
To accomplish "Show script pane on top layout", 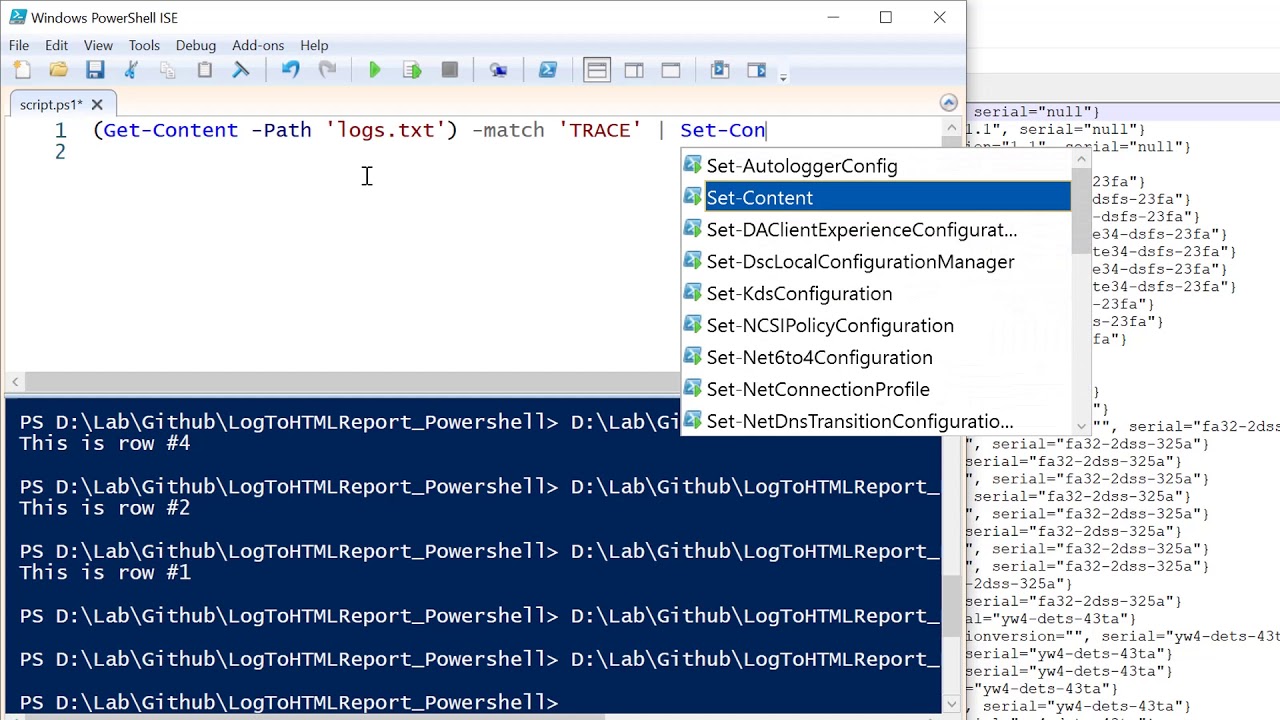I will [x=597, y=70].
